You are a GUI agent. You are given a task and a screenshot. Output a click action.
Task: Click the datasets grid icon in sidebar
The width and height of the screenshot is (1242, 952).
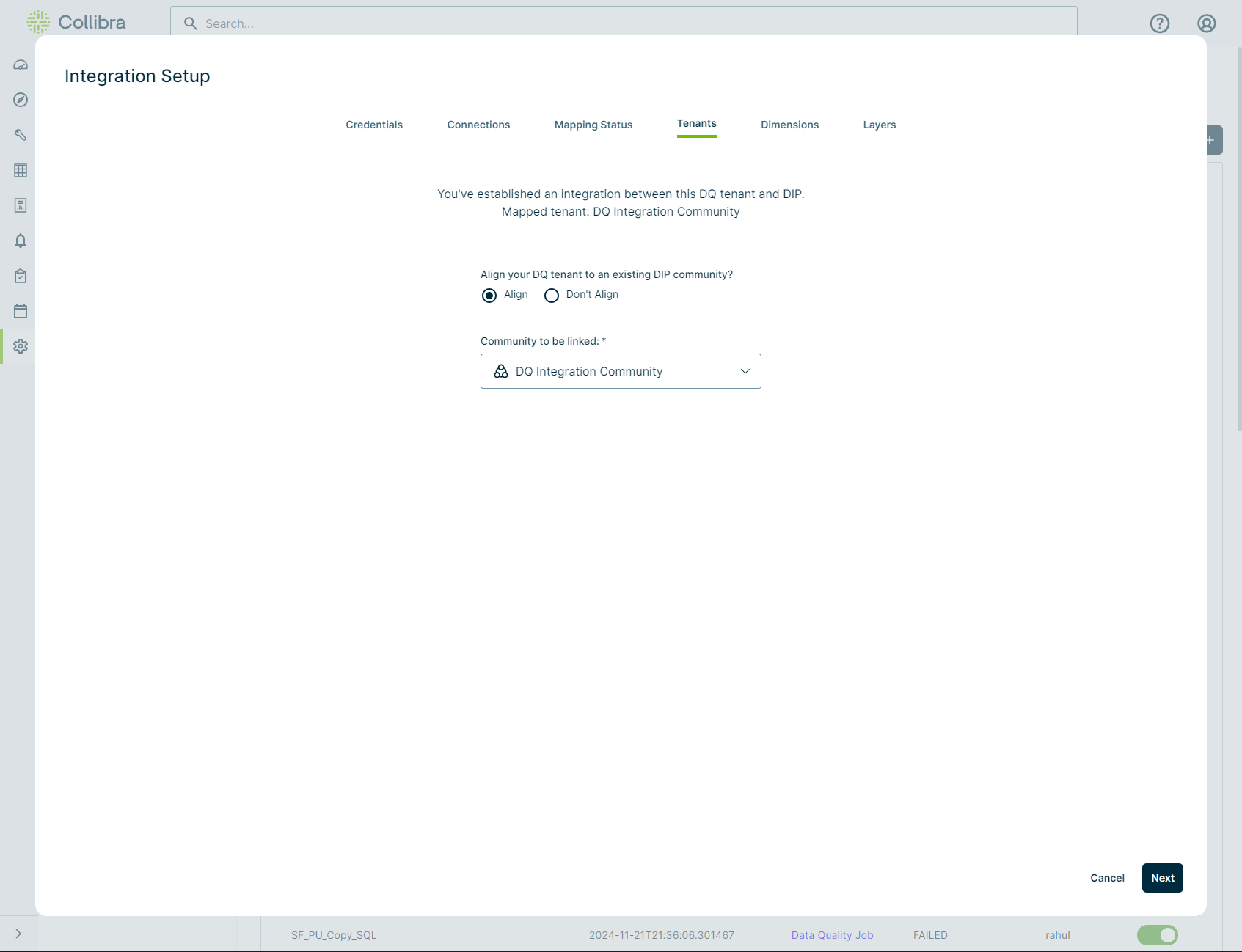click(20, 170)
